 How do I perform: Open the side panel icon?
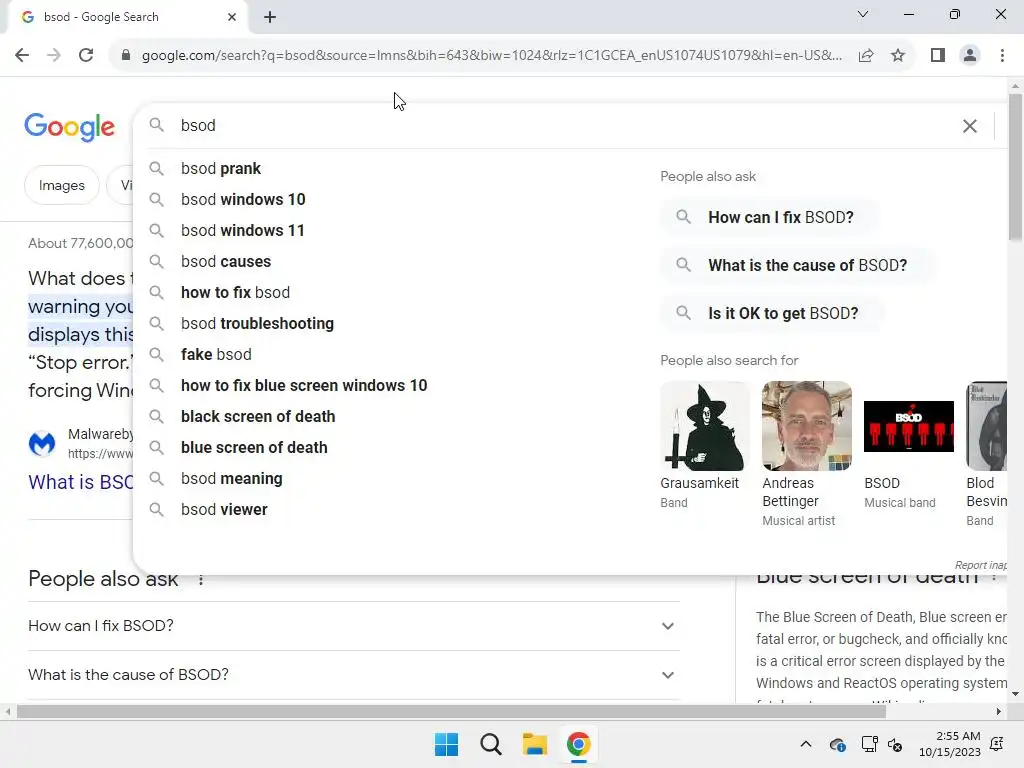click(938, 55)
